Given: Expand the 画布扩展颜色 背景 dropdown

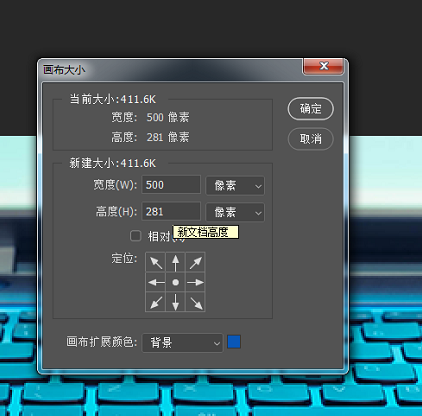Looking at the screenshot, I should point(182,342).
